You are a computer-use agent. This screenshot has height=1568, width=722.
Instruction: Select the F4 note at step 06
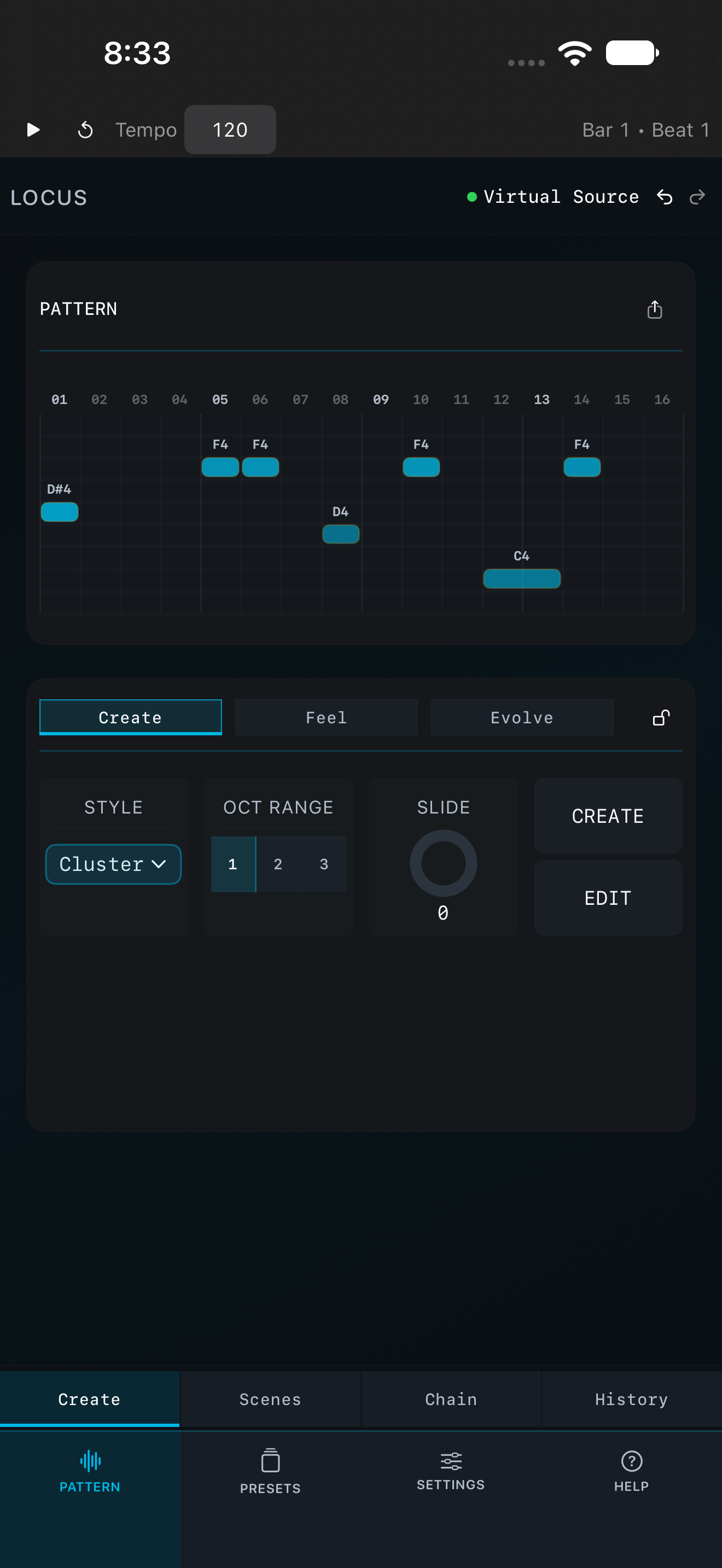[x=260, y=467]
